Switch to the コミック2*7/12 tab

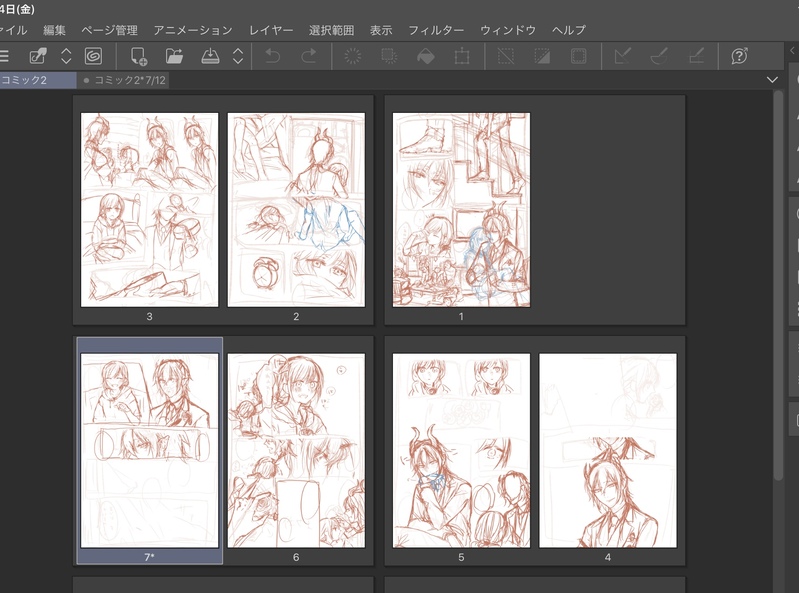[x=124, y=80]
